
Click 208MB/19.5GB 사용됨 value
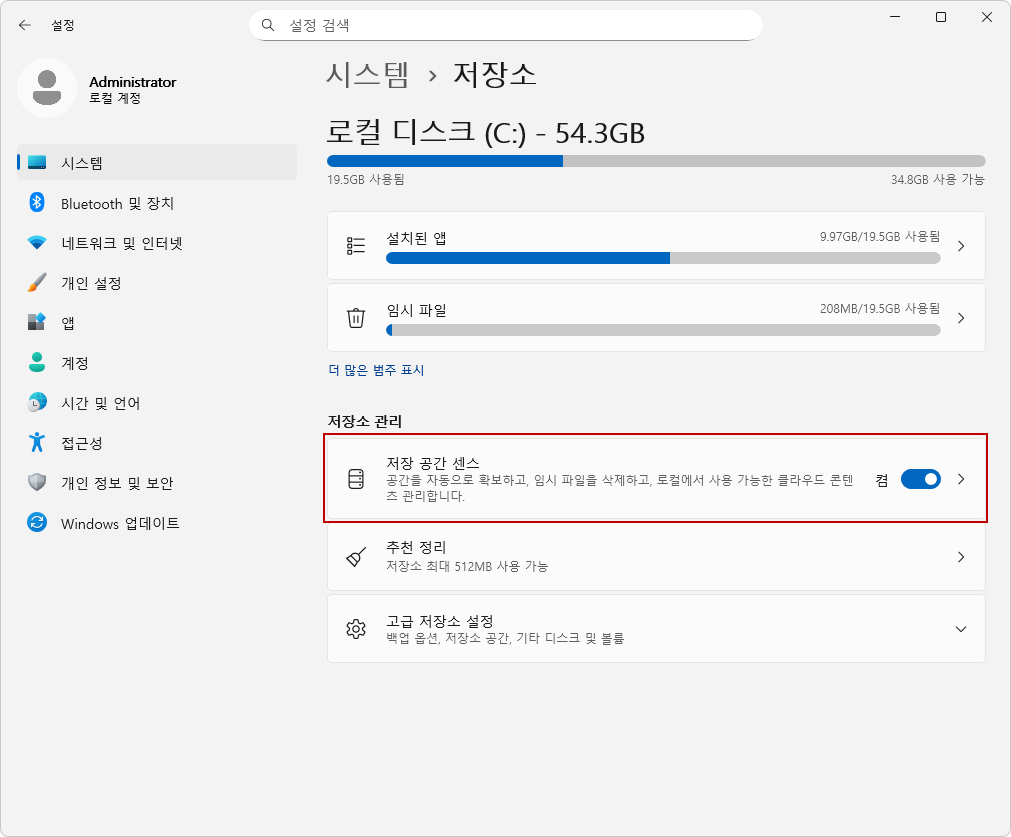879,309
